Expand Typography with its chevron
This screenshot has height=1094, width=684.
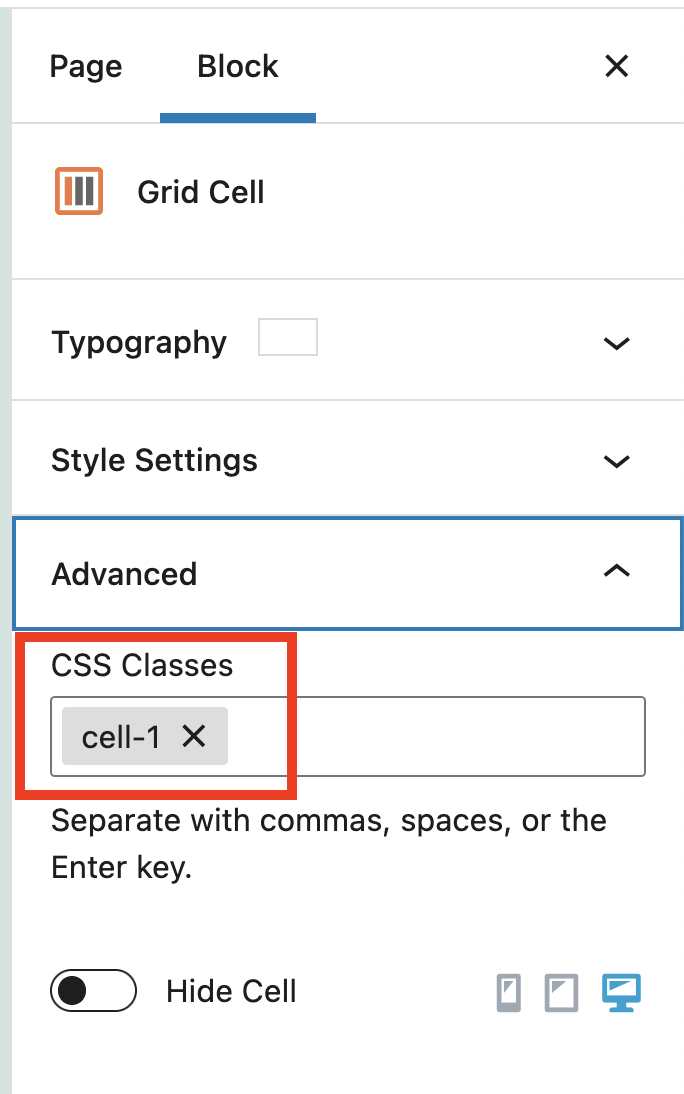pos(616,343)
